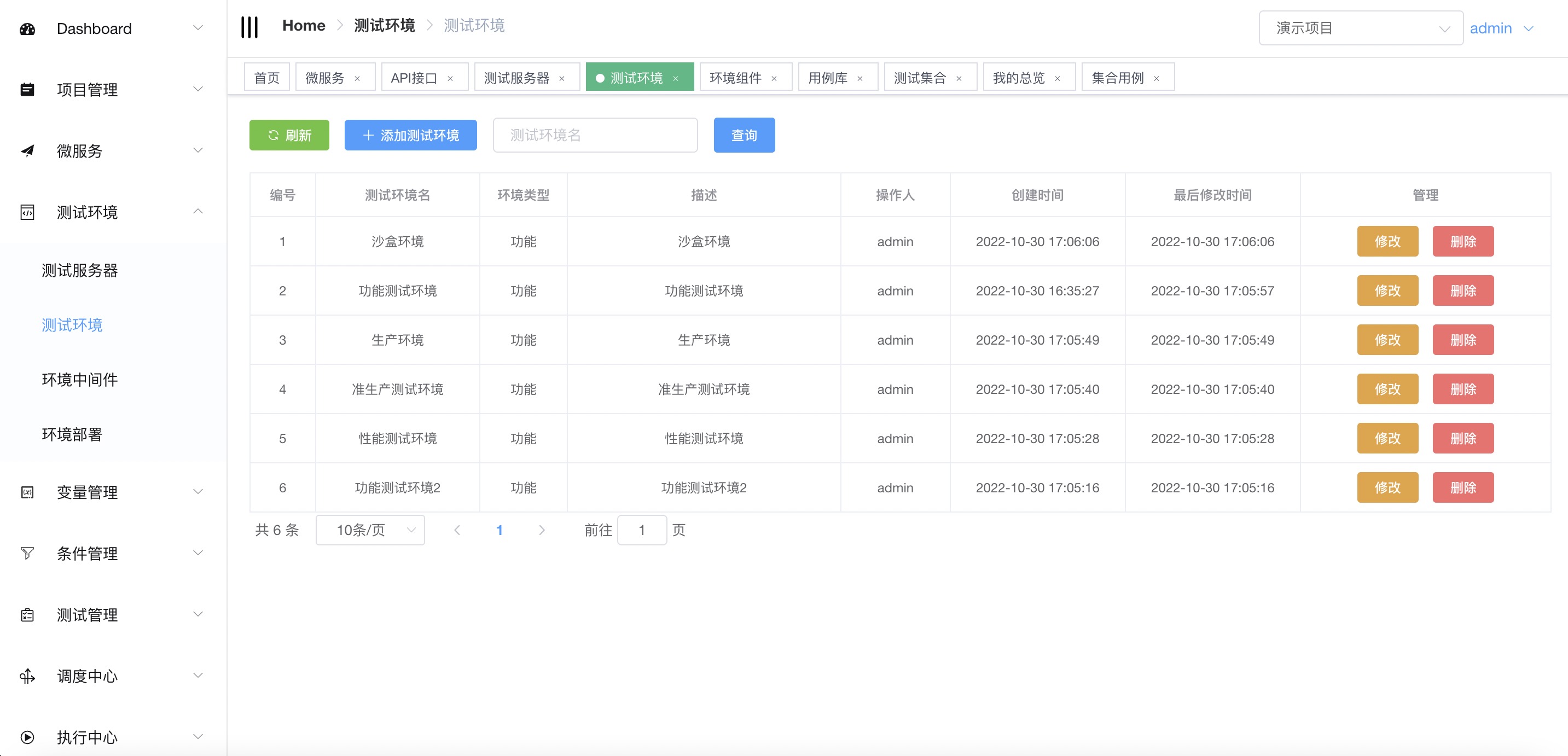Image resolution: width=1568 pixels, height=756 pixels.
Task: Click the Dashboard gauge icon
Action: tap(27, 28)
